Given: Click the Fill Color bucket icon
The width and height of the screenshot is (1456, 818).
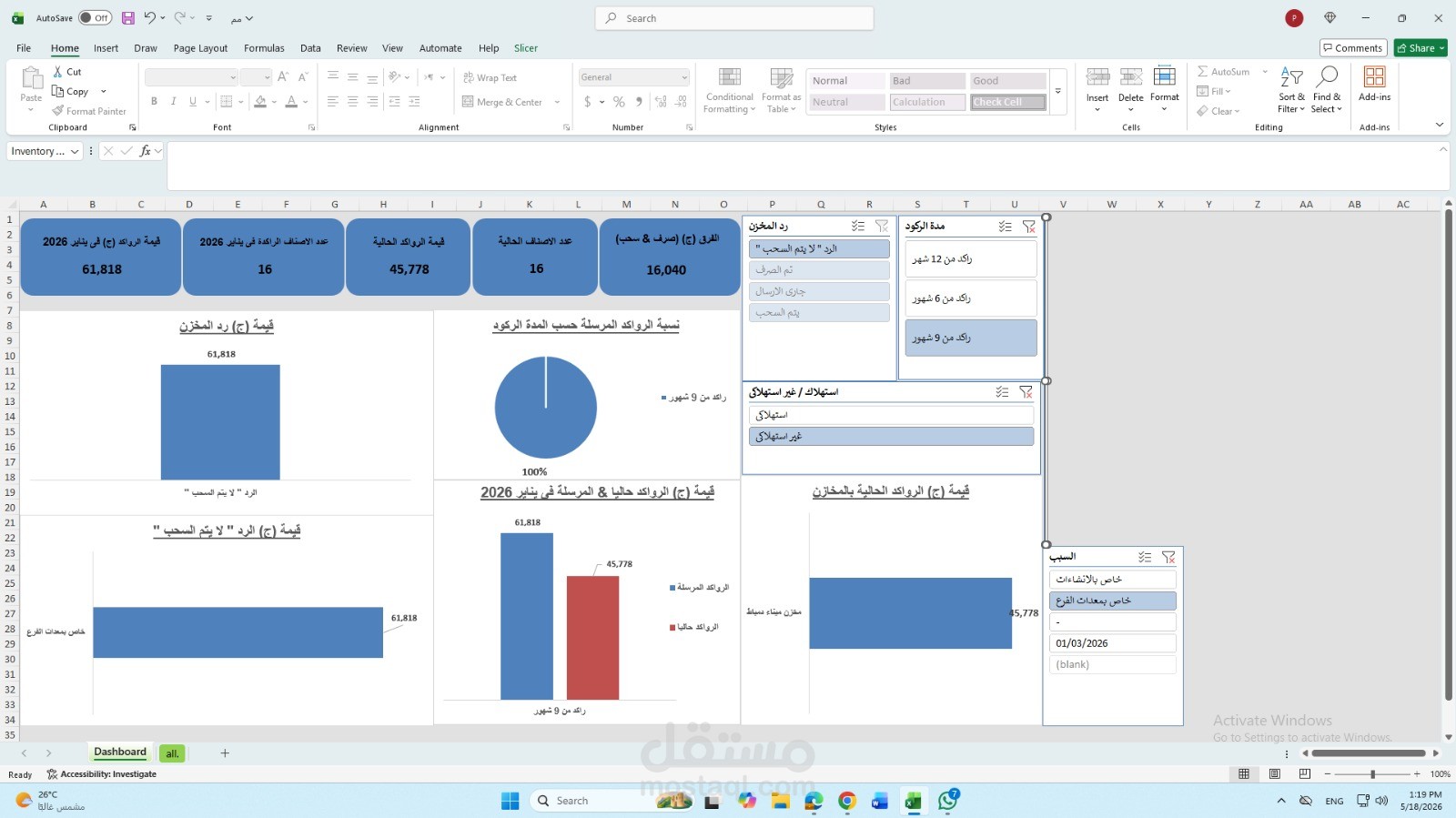Looking at the screenshot, I should pos(260,101).
